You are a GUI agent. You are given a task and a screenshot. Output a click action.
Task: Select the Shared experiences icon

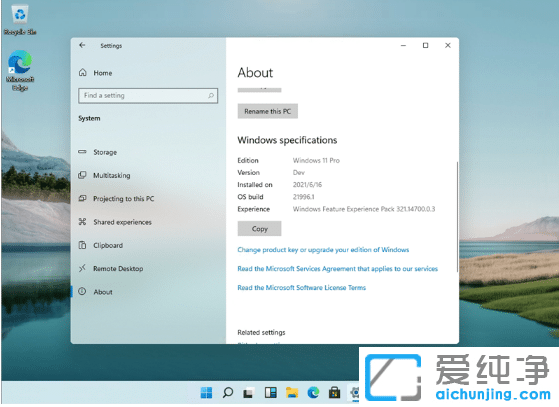pos(82,222)
